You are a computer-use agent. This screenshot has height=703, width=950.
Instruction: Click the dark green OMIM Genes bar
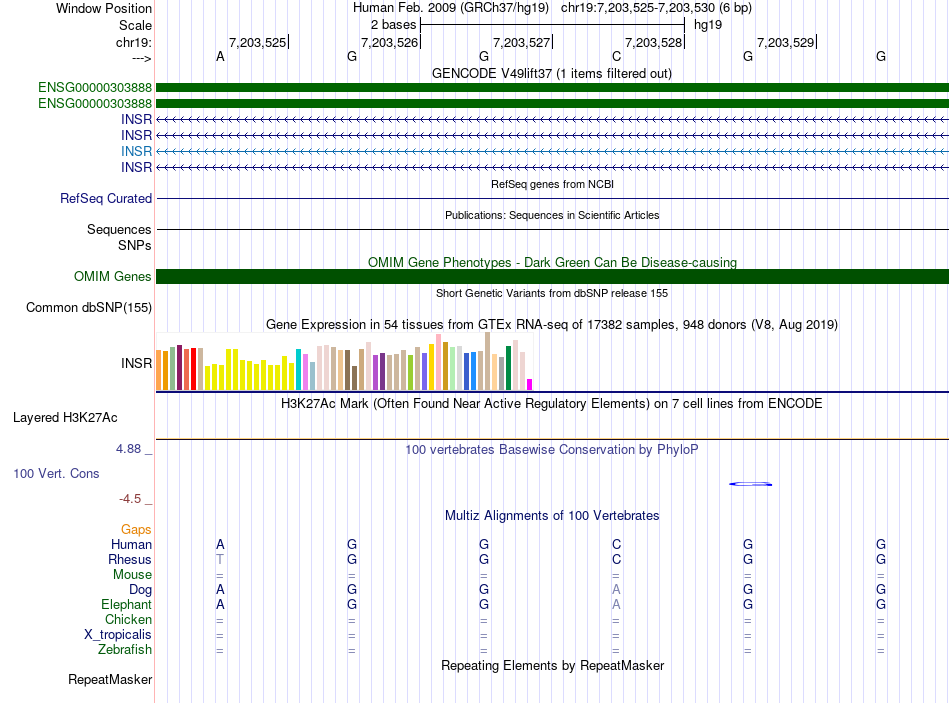(552, 276)
